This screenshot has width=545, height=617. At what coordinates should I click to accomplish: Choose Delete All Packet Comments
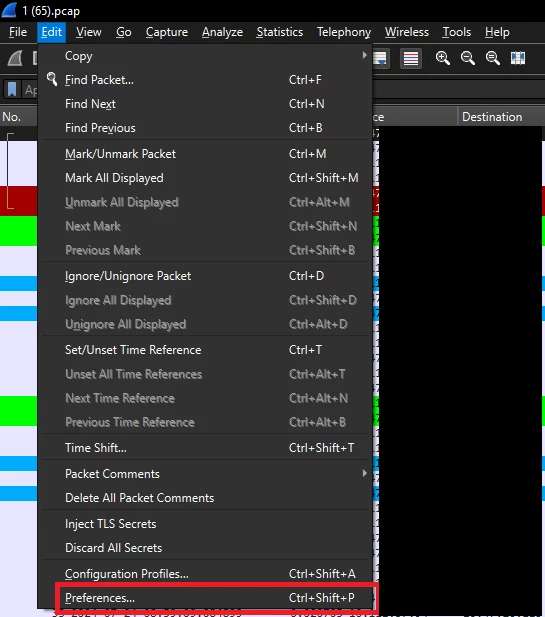pyautogui.click(x=205, y=498)
